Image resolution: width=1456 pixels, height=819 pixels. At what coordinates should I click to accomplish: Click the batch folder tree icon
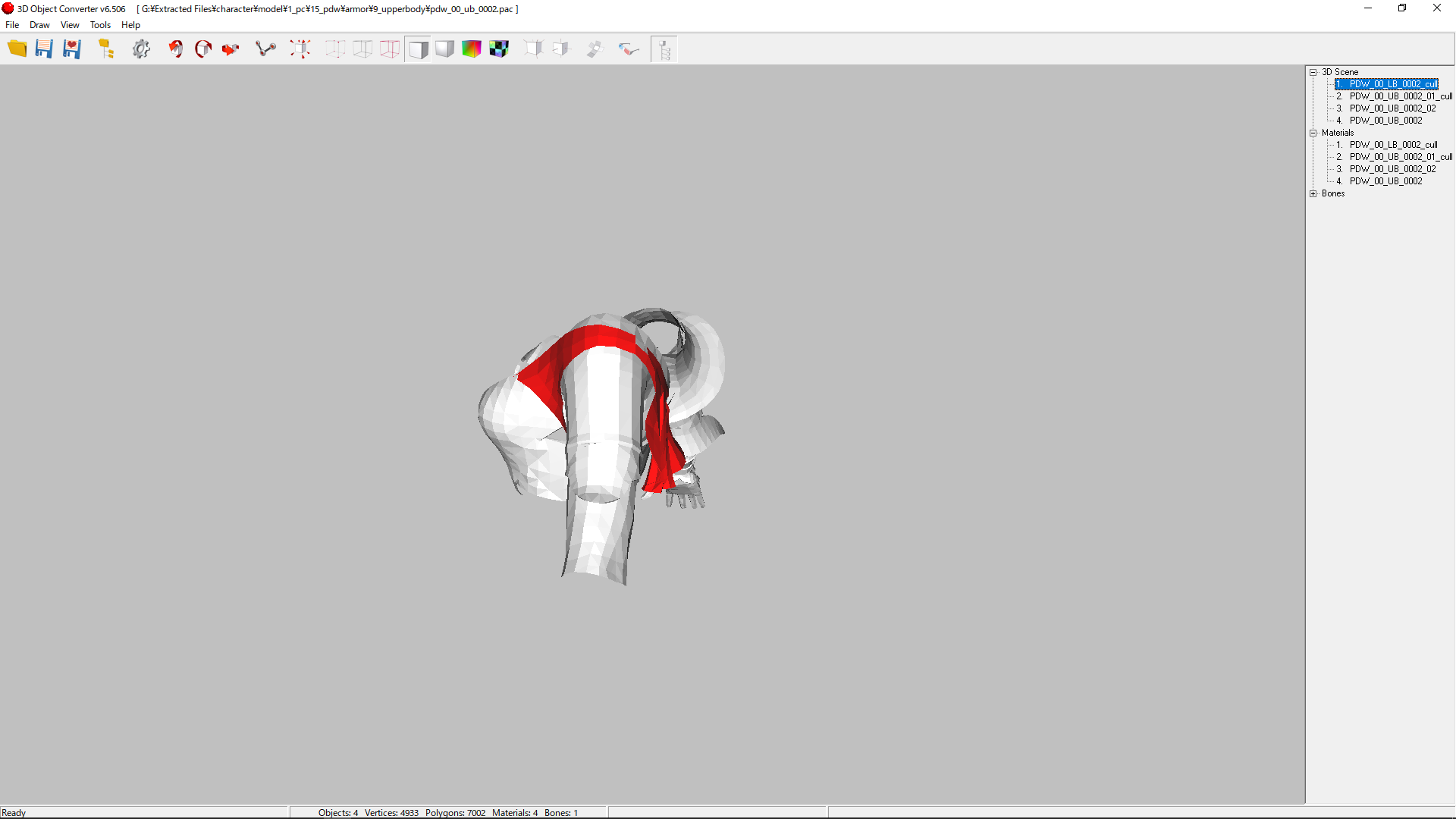pyautogui.click(x=106, y=49)
